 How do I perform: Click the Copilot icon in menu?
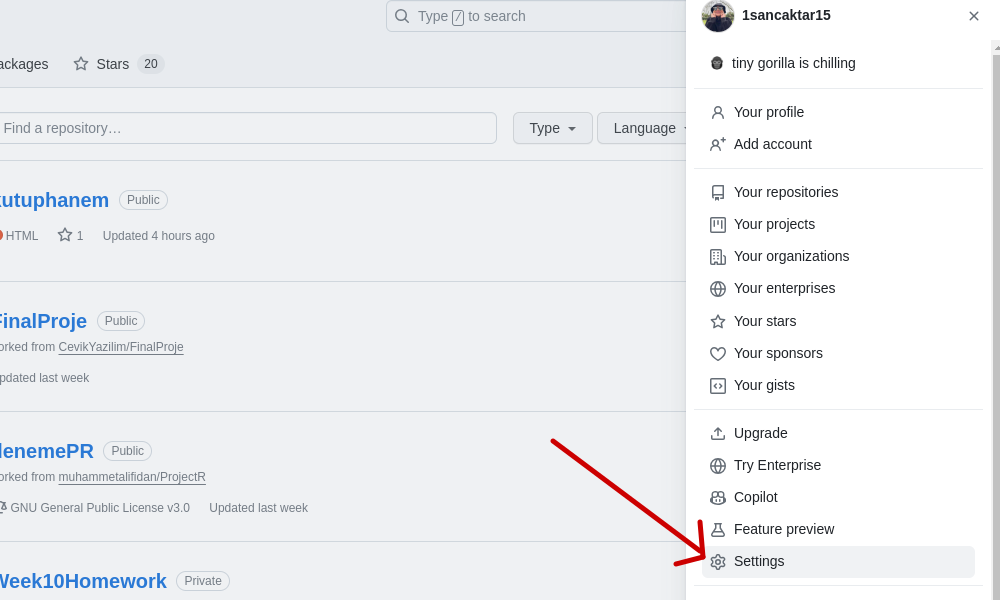coord(717,497)
